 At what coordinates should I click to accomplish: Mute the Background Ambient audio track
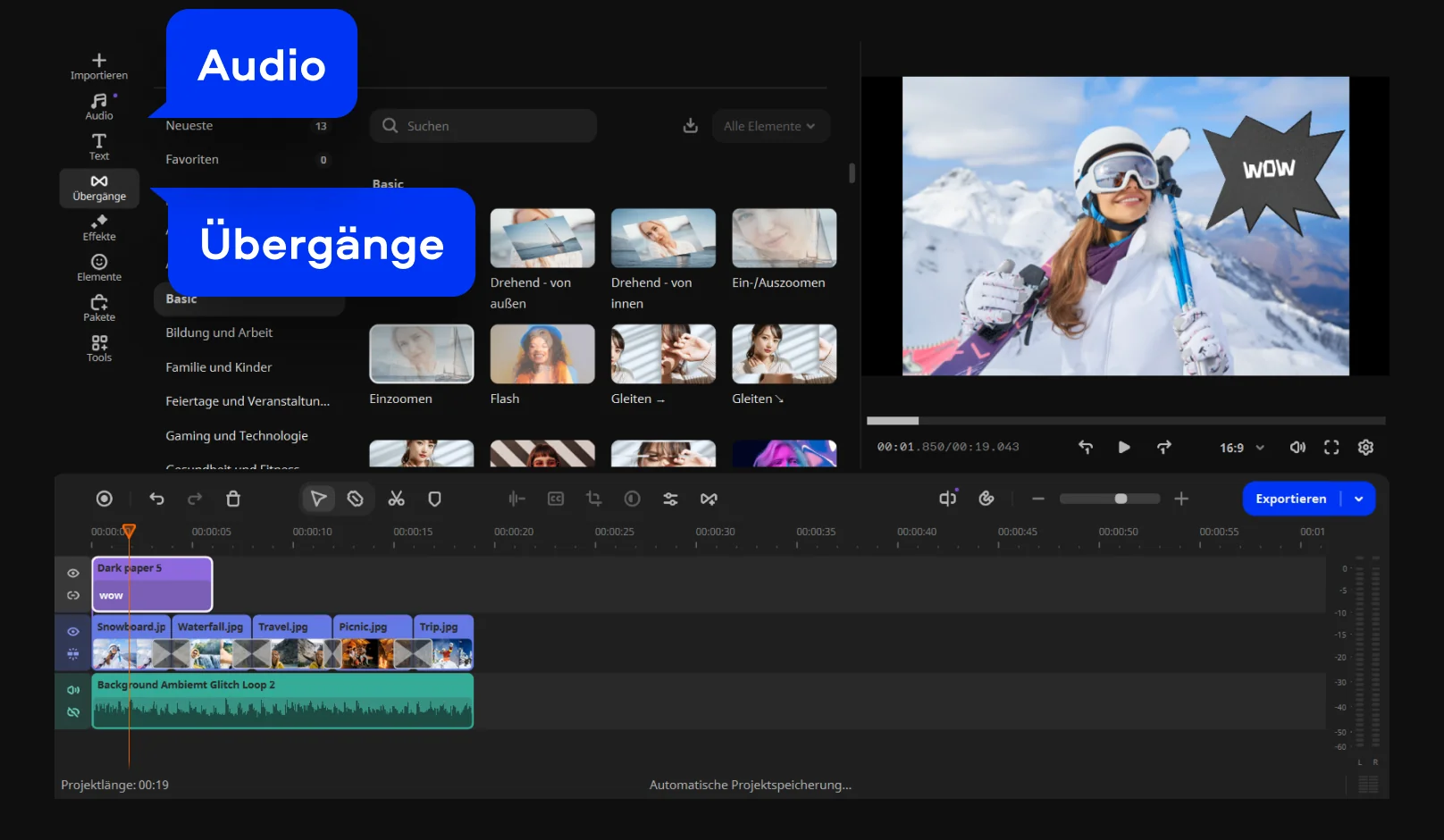[x=73, y=690]
